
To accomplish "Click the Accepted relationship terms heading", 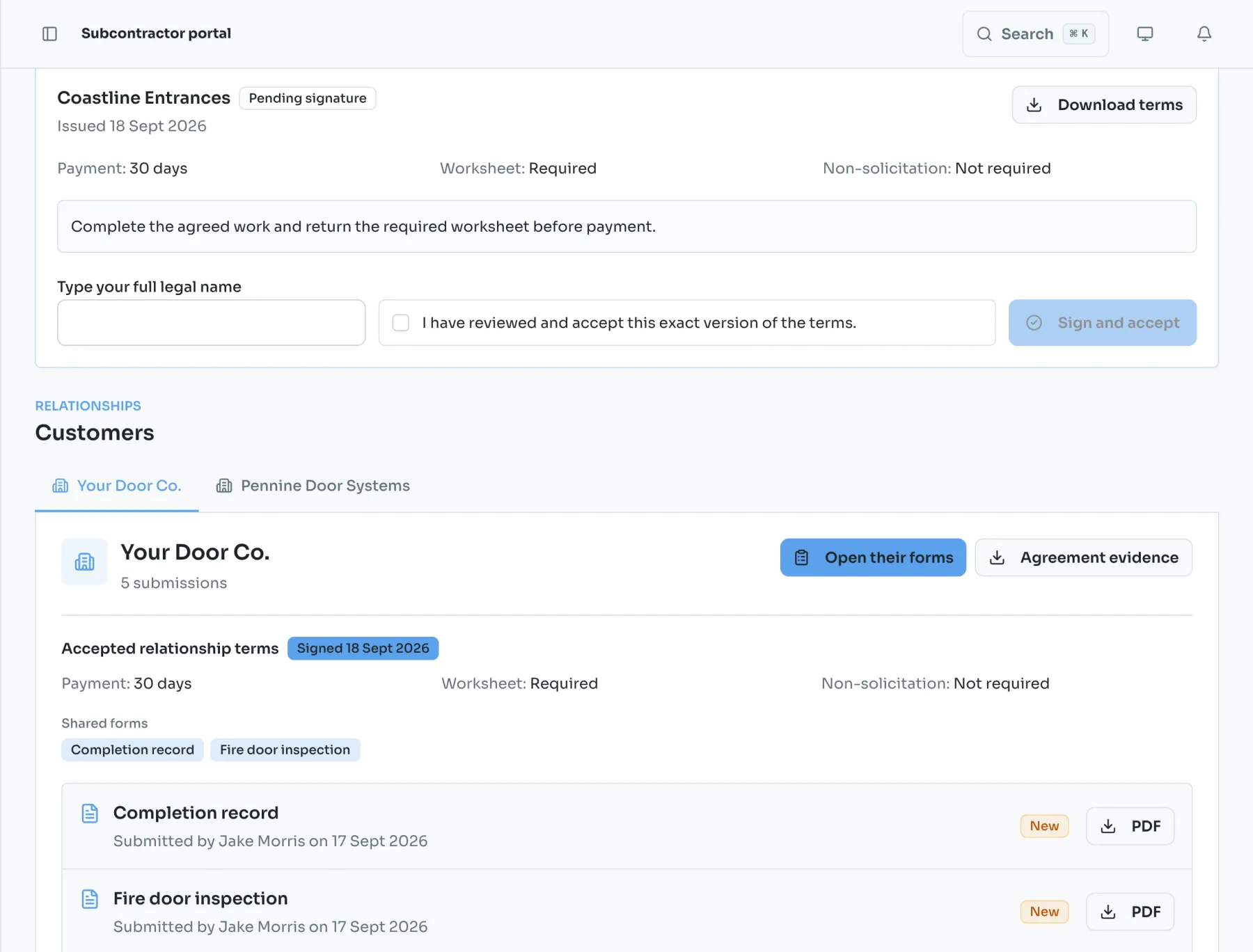I will click(x=170, y=648).
